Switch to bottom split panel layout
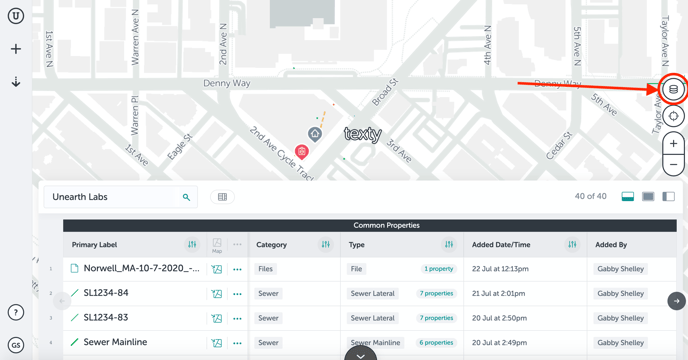 pos(627,197)
